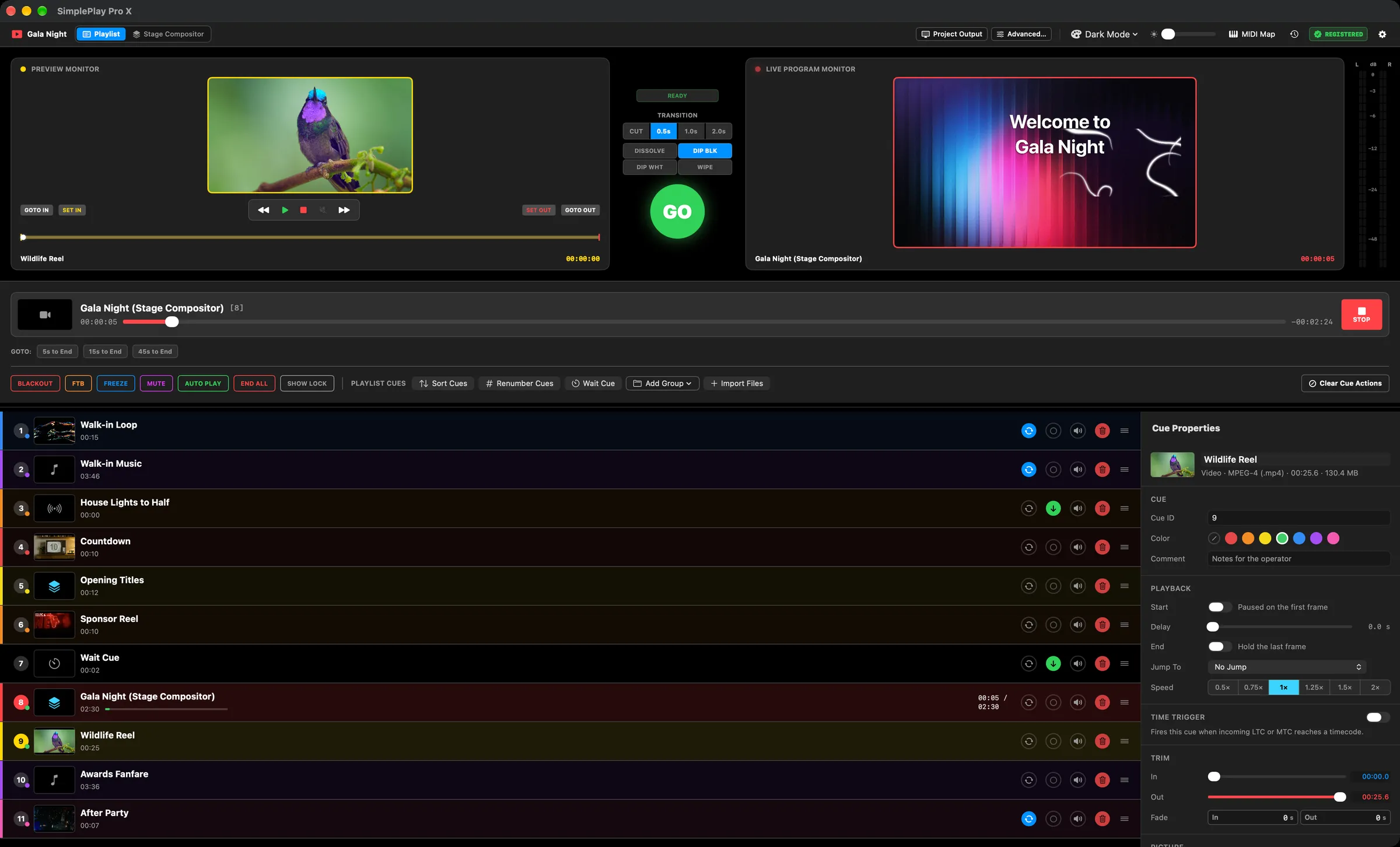
Task: Open the Jump To No Jump selector
Action: pyautogui.click(x=1287, y=667)
